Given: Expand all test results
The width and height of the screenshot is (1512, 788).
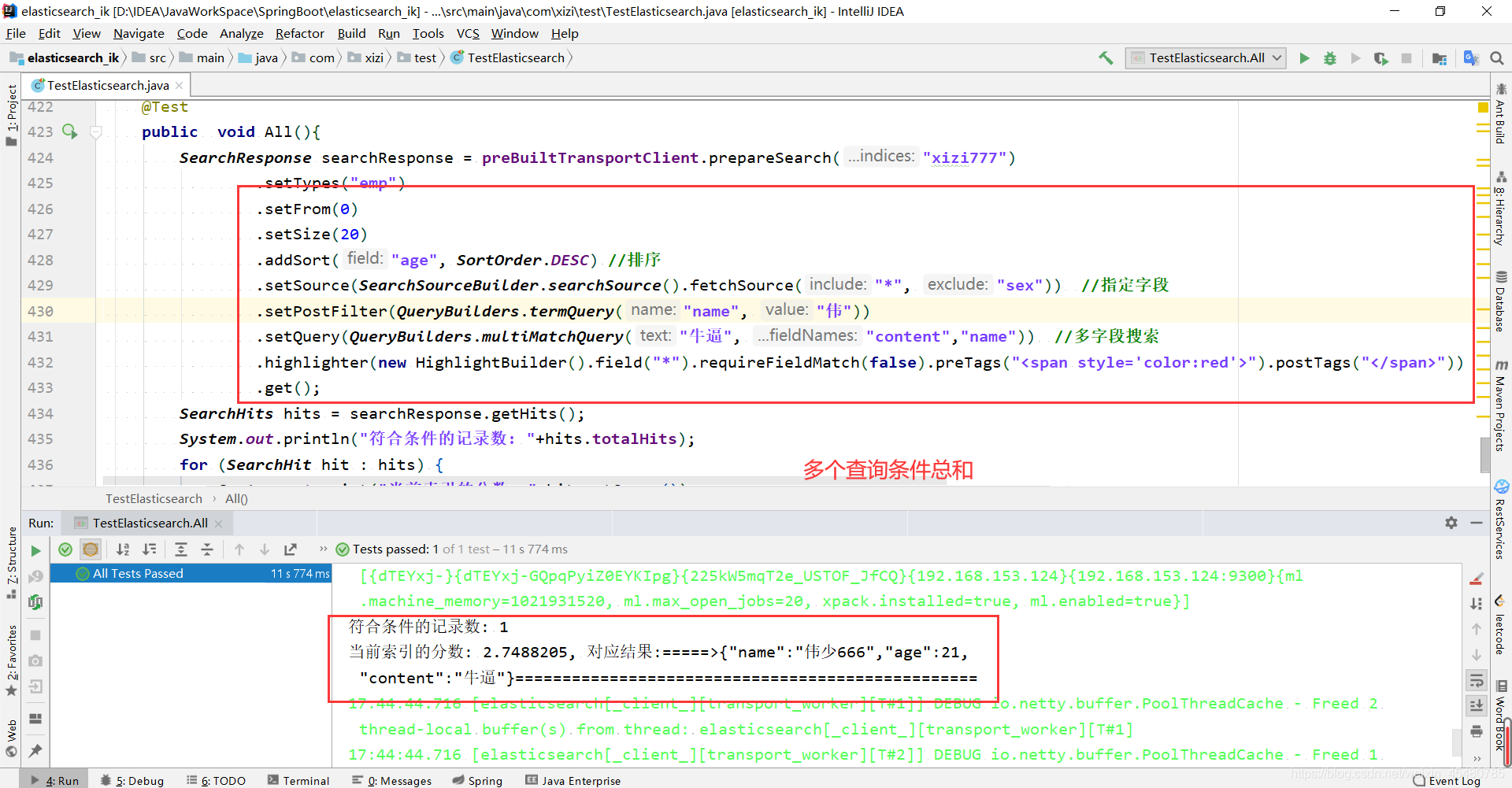Looking at the screenshot, I should click(181, 549).
